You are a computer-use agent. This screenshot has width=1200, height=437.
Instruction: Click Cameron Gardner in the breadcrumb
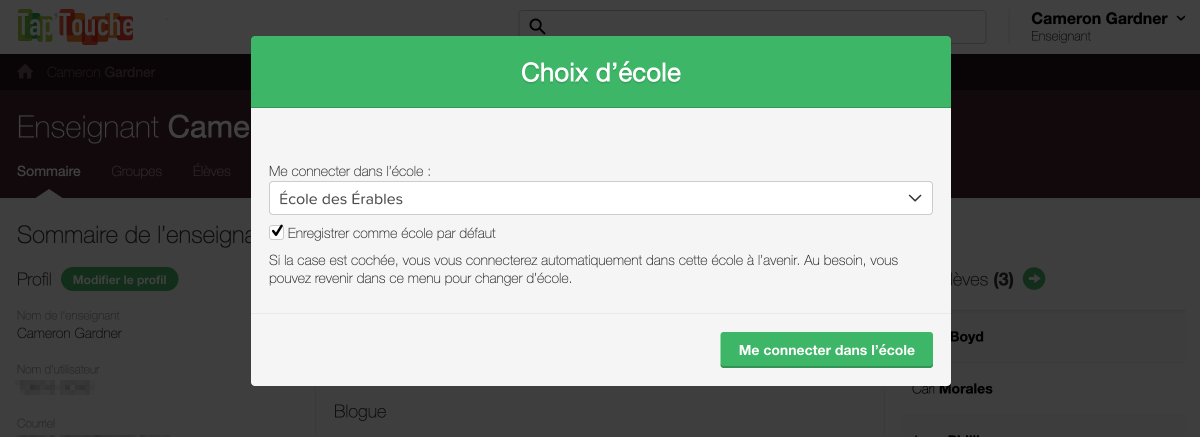pyautogui.click(x=100, y=72)
